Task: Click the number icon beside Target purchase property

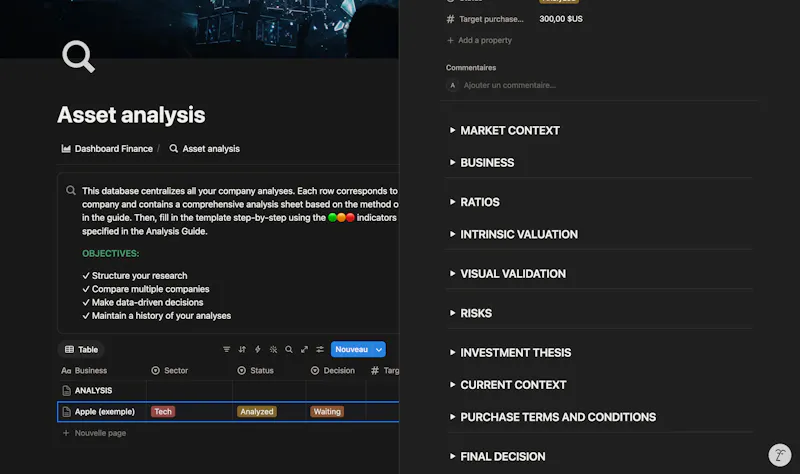Action: click(451, 19)
